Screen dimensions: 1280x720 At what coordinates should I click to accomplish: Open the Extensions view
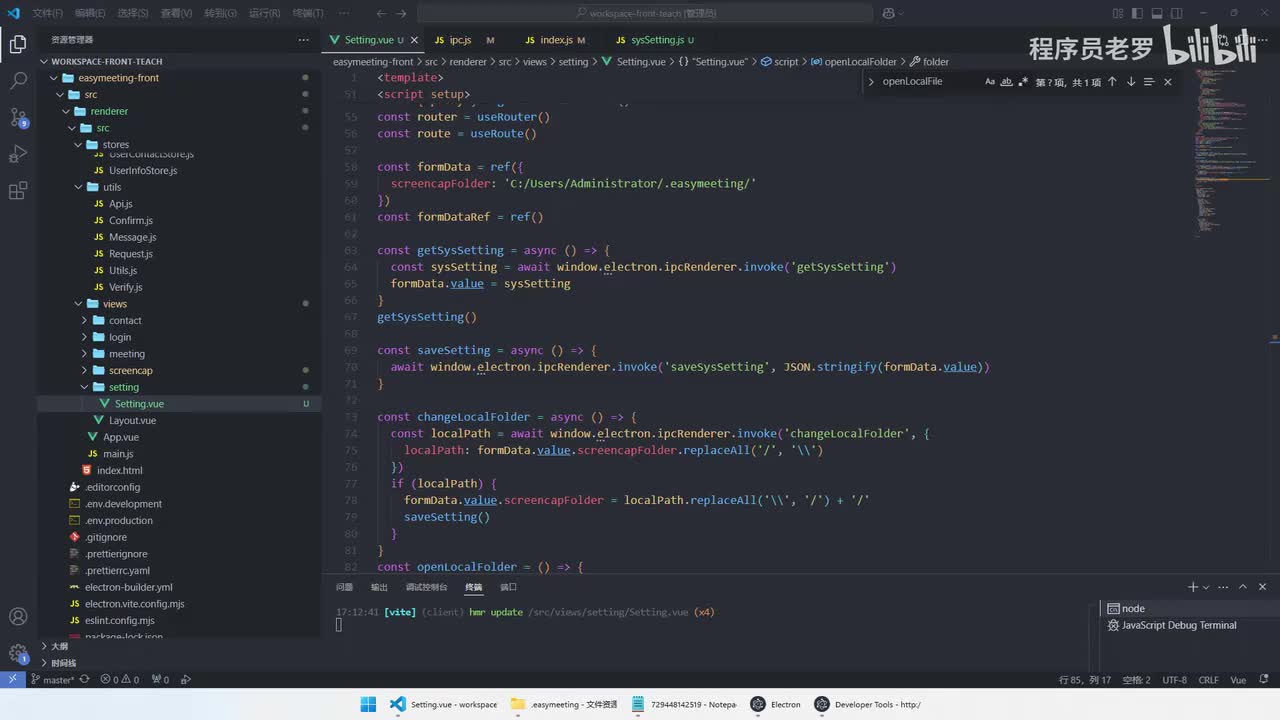[18, 191]
